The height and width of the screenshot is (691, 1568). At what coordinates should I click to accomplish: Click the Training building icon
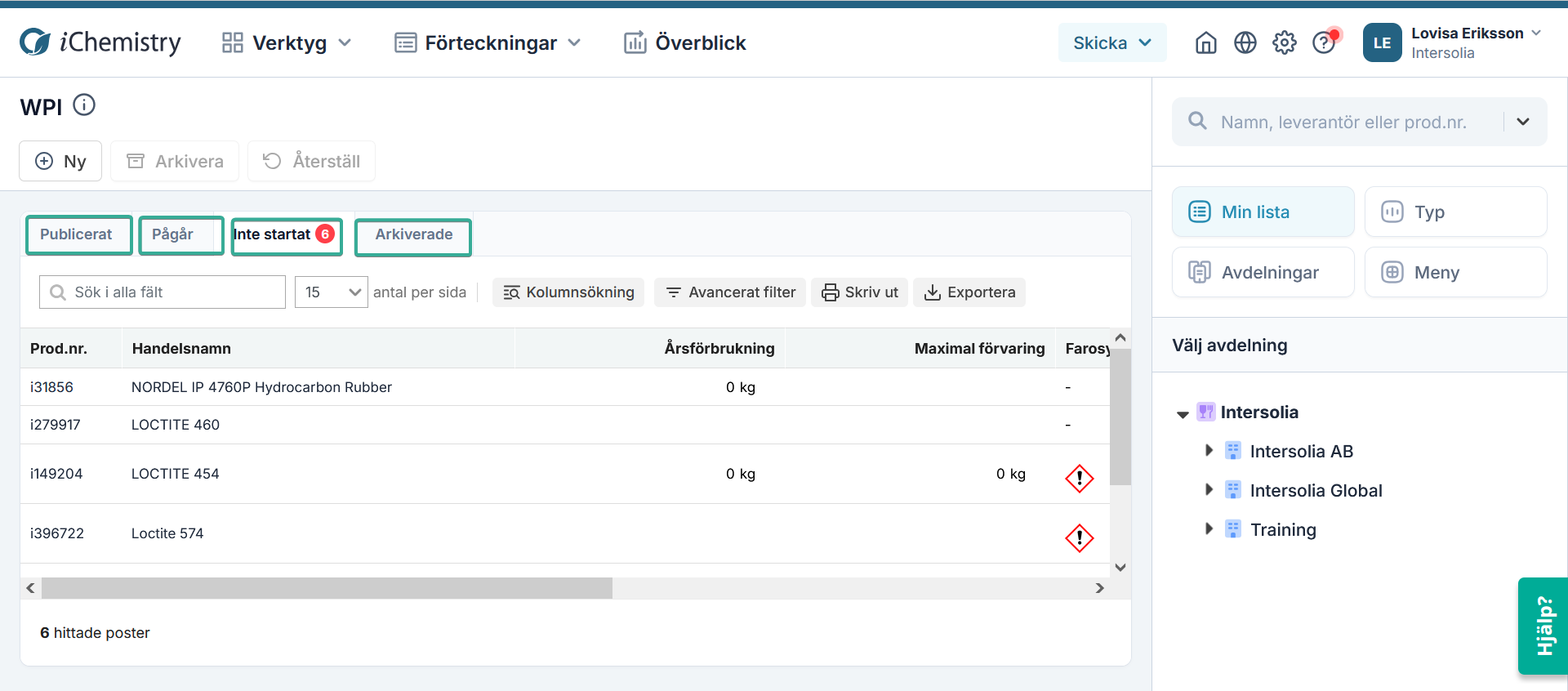[1233, 529]
